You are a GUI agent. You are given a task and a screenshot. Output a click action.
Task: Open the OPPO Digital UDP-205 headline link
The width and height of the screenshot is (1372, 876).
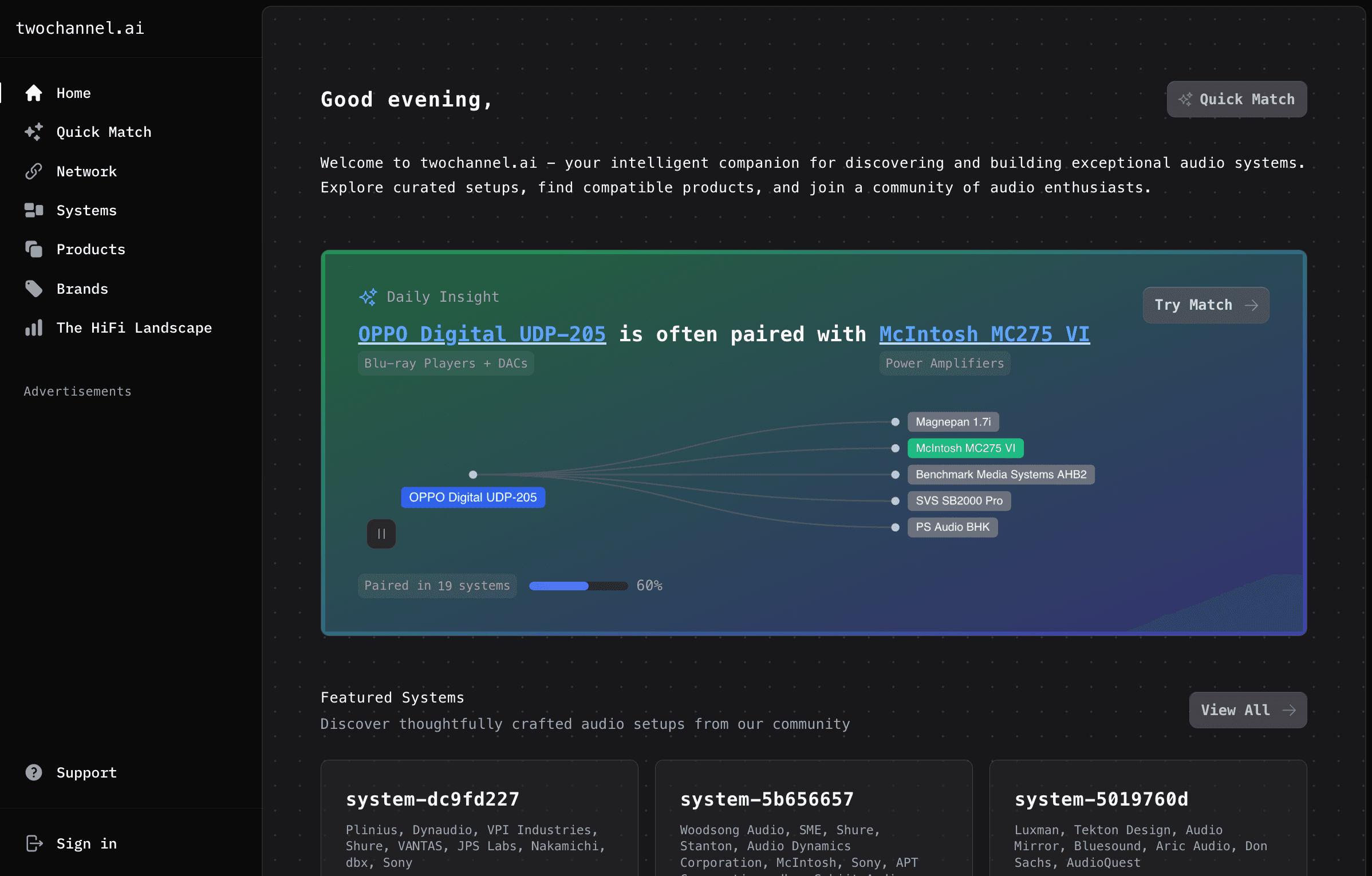(482, 334)
